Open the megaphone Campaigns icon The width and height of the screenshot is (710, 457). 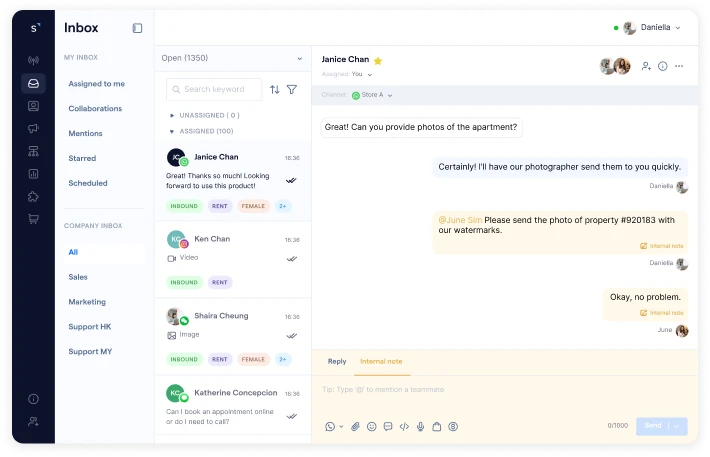[33, 129]
